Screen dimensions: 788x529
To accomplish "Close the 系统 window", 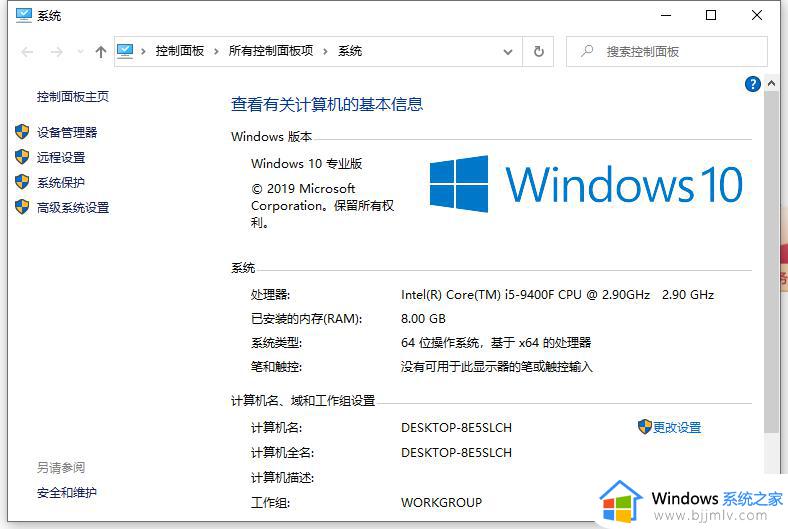I will (x=757, y=16).
